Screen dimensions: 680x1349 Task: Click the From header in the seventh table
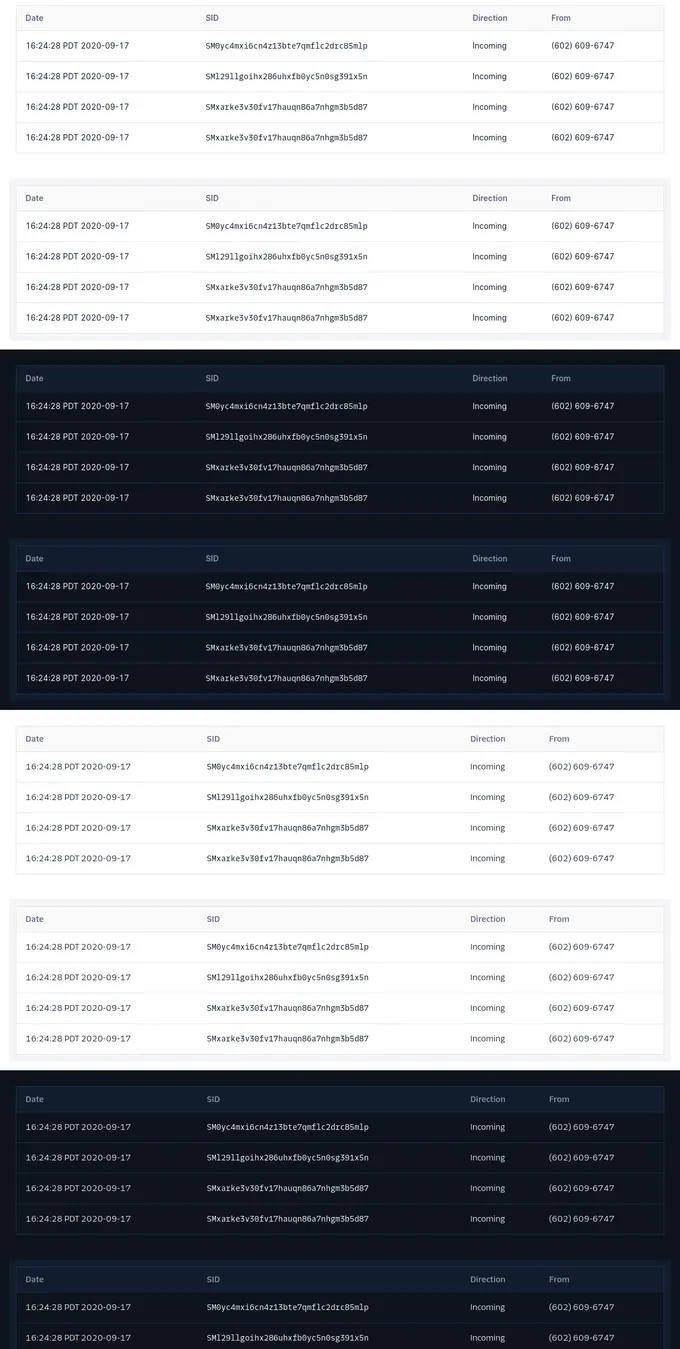[559, 1099]
